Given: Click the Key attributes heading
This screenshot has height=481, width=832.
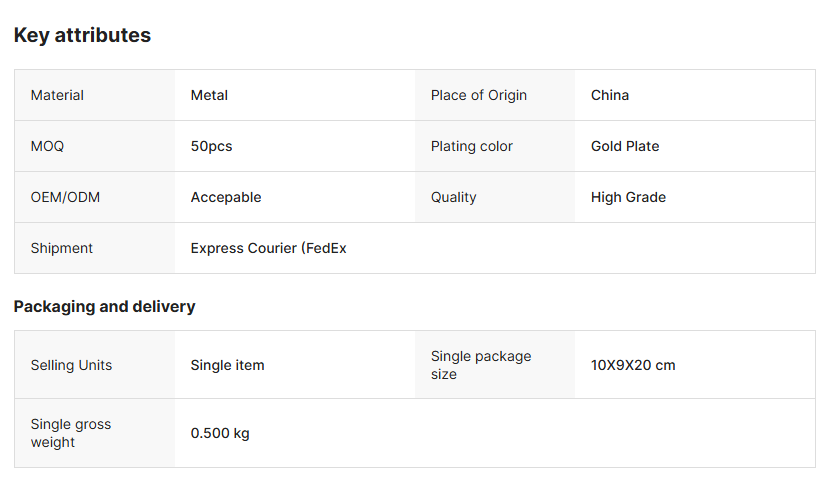Looking at the screenshot, I should pyautogui.click(x=82, y=35).
